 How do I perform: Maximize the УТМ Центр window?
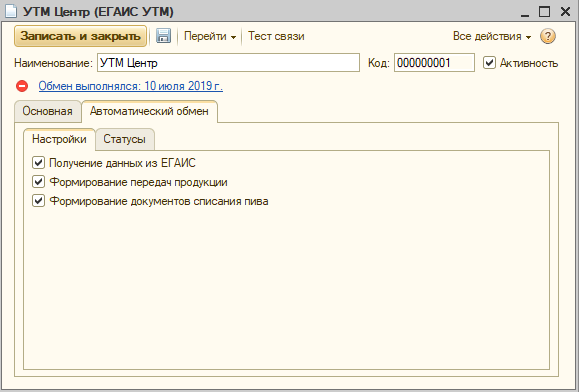click(x=545, y=11)
